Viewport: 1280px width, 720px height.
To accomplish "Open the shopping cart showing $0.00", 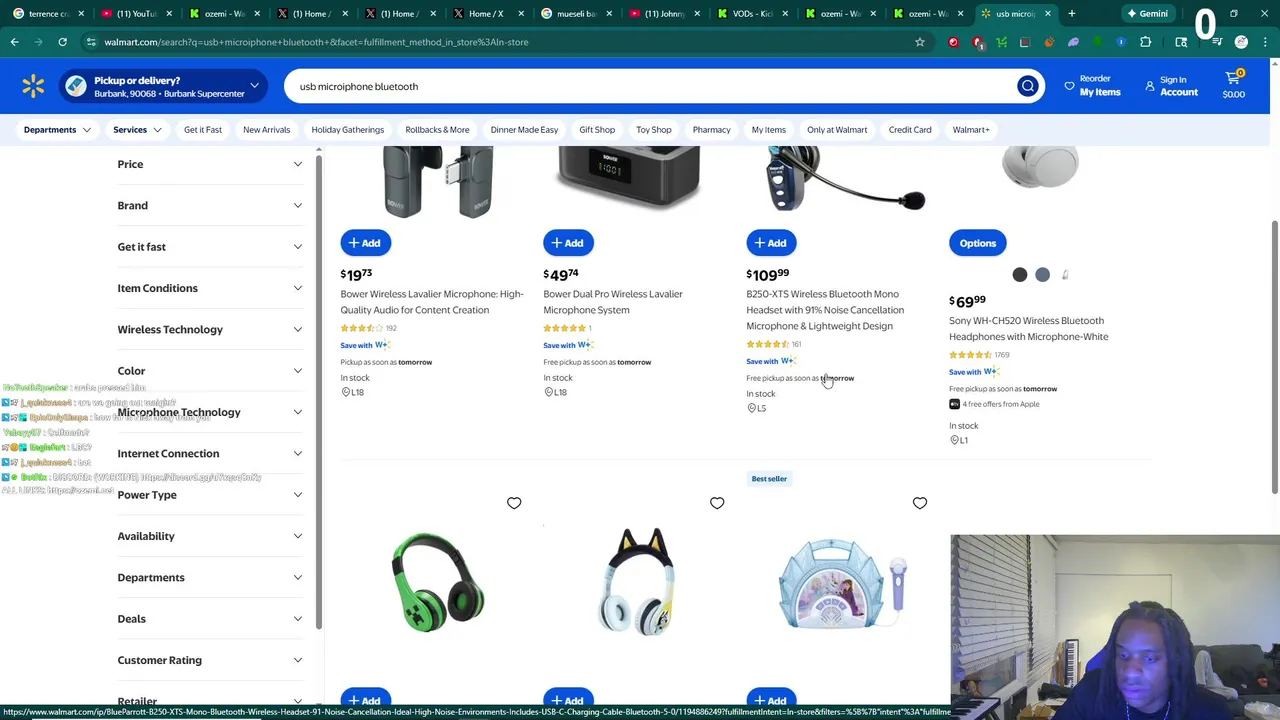I will [1234, 86].
